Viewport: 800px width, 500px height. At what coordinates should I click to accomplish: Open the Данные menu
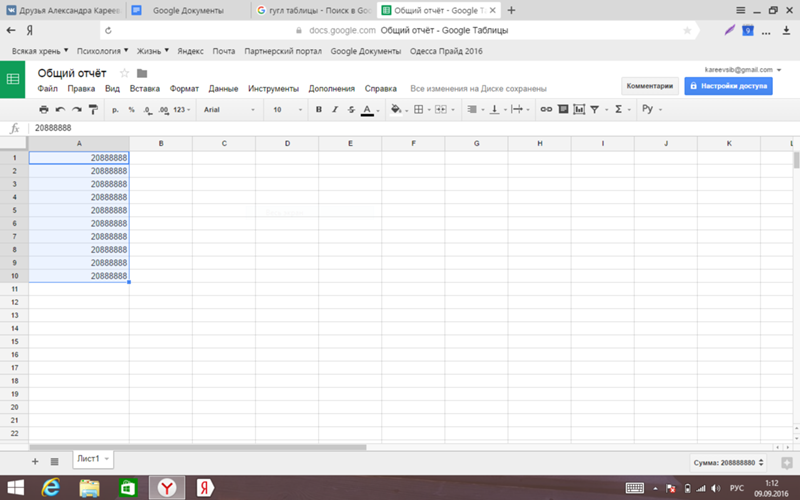click(x=223, y=88)
